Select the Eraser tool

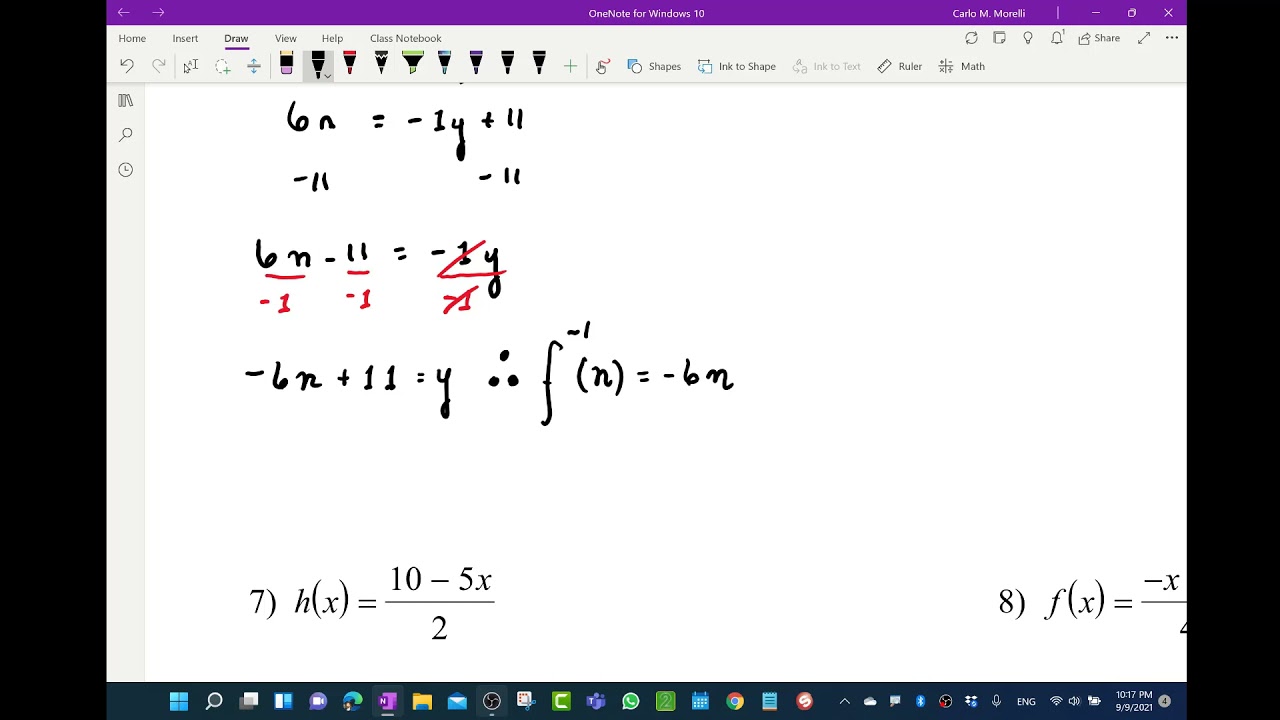tap(286, 65)
